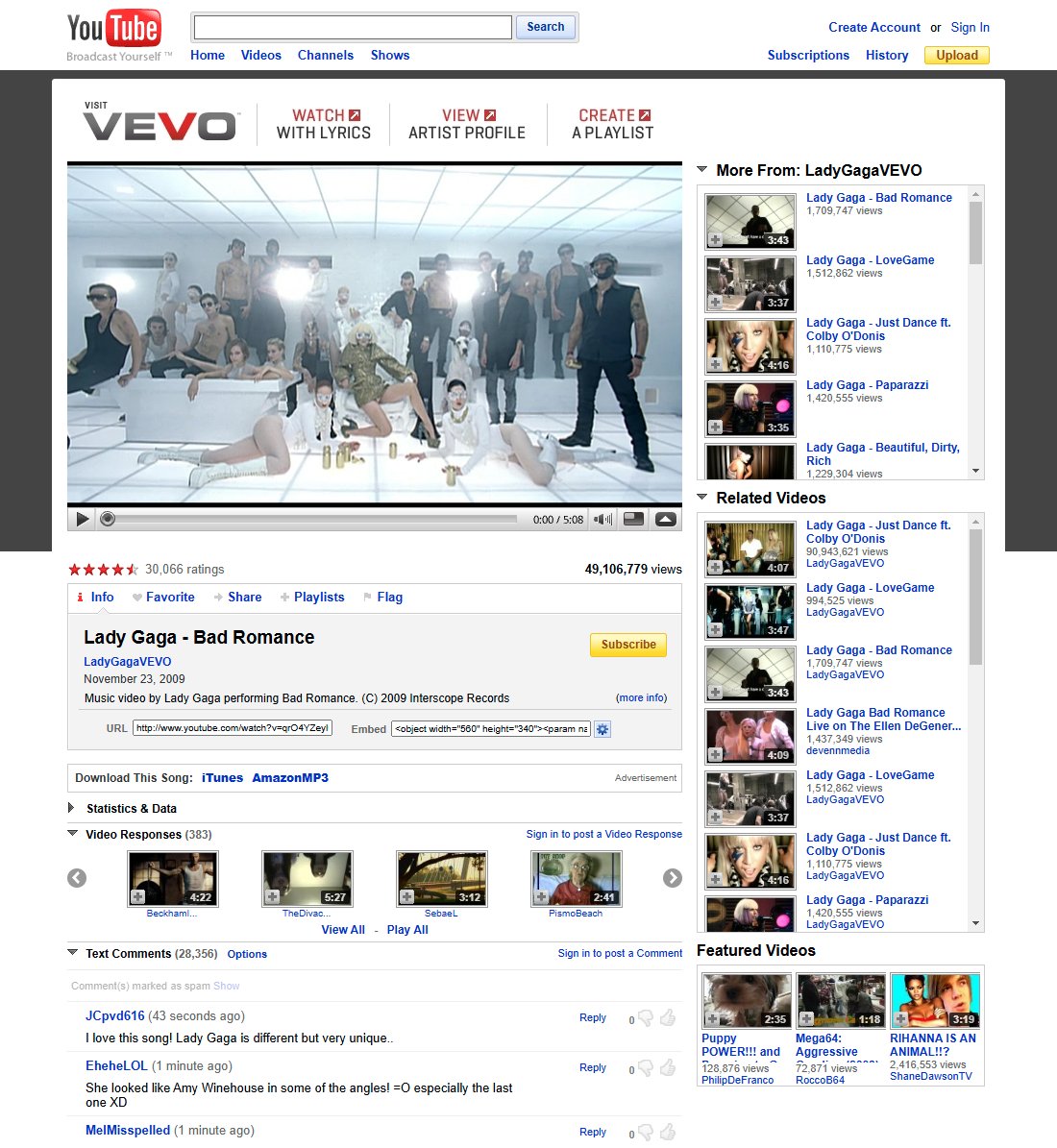Select the Embed code field
Screen dimensions: 1057x1148
pyautogui.click(x=491, y=728)
